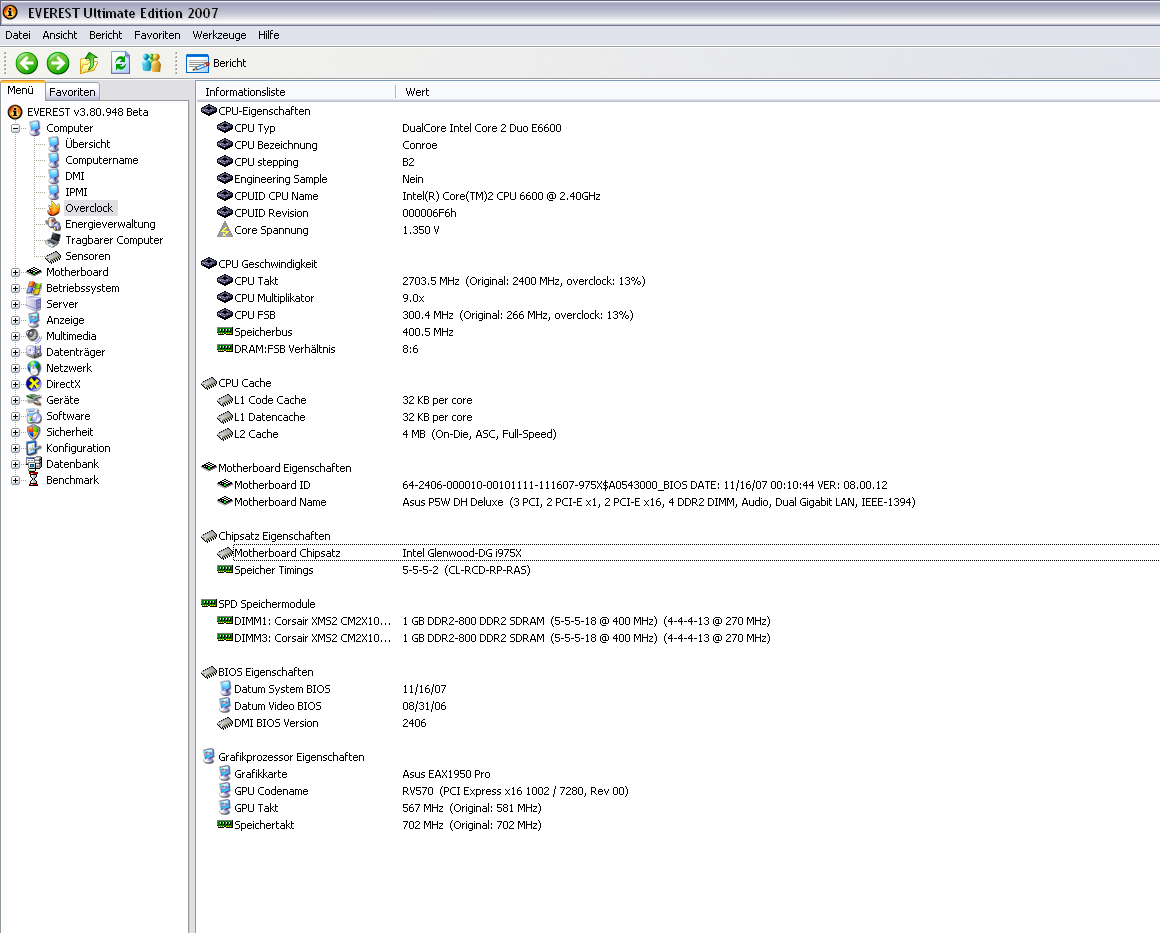Image resolution: width=1160 pixels, height=933 pixels.
Task: Switch to the Menü sidebar tab
Action: [x=21, y=90]
